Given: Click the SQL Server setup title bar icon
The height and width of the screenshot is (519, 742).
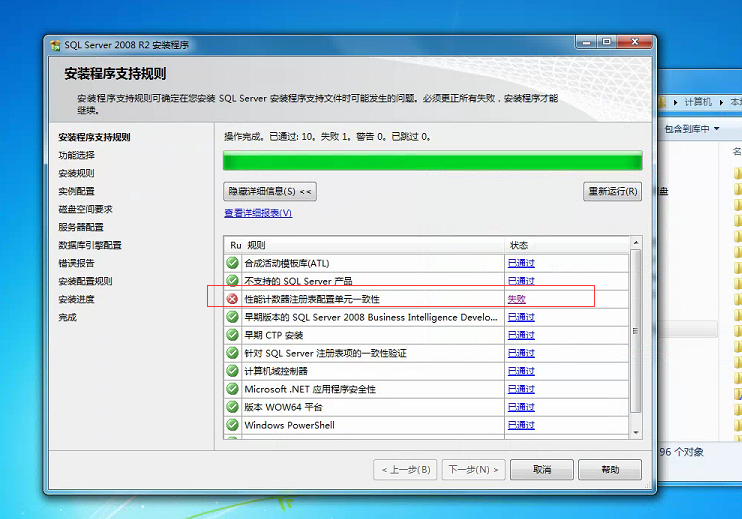Looking at the screenshot, I should [x=55, y=45].
